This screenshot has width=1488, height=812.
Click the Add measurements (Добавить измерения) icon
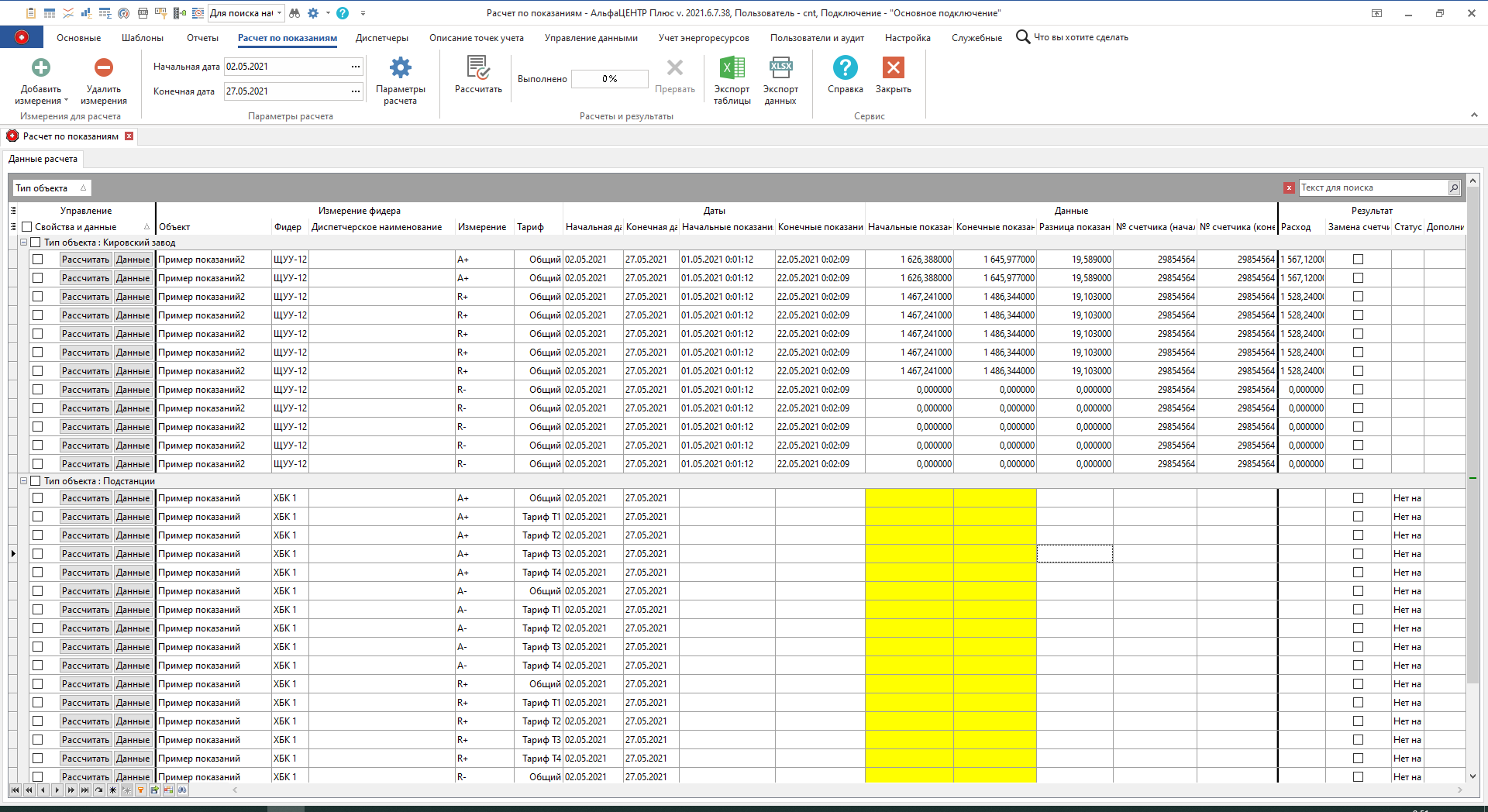pyautogui.click(x=41, y=68)
